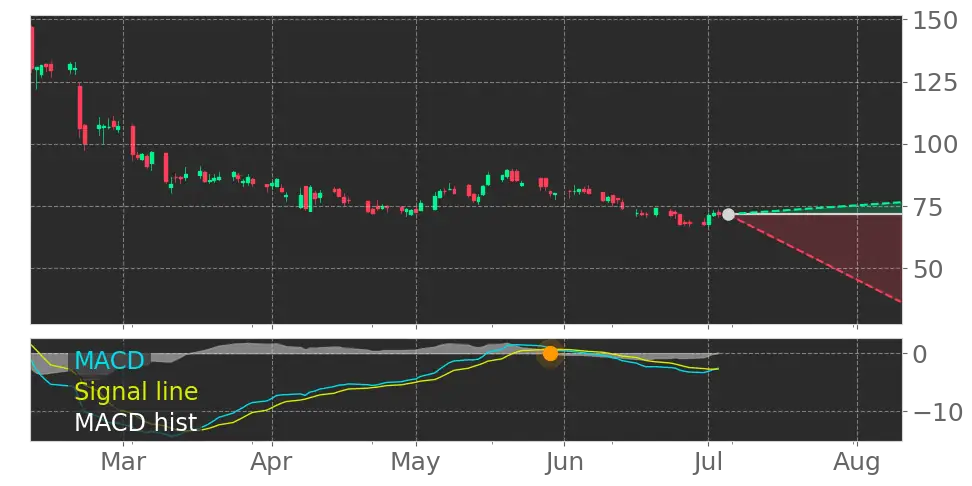Click the Apr x-axis label
This screenshot has width=972, height=486.
[272, 463]
